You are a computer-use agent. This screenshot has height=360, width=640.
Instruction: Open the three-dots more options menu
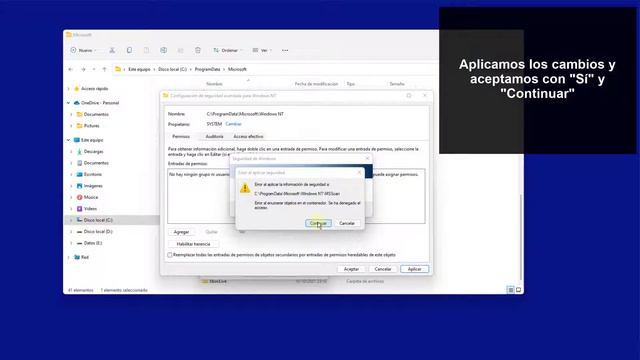point(285,50)
